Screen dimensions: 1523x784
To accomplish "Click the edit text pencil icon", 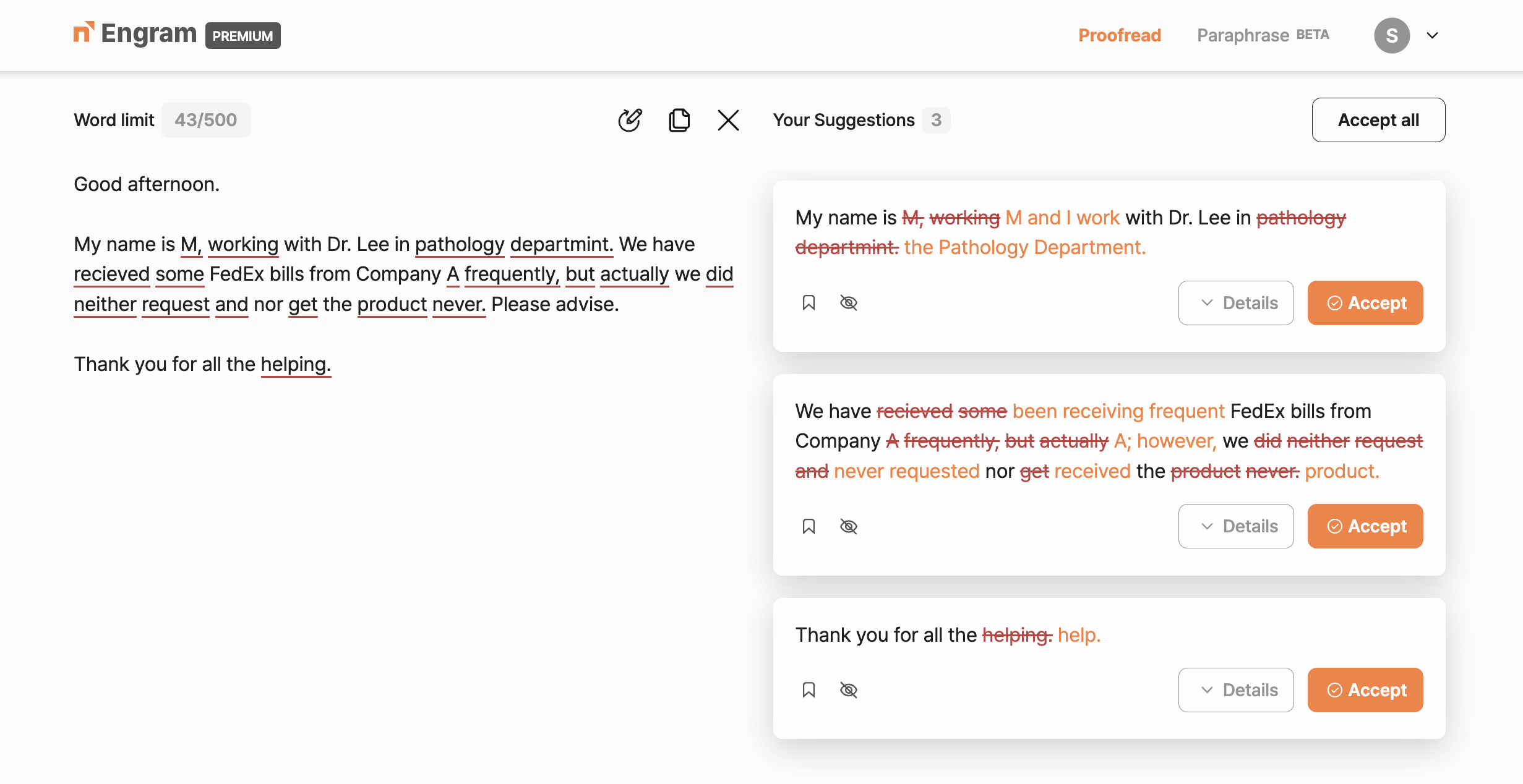I will pos(630,120).
